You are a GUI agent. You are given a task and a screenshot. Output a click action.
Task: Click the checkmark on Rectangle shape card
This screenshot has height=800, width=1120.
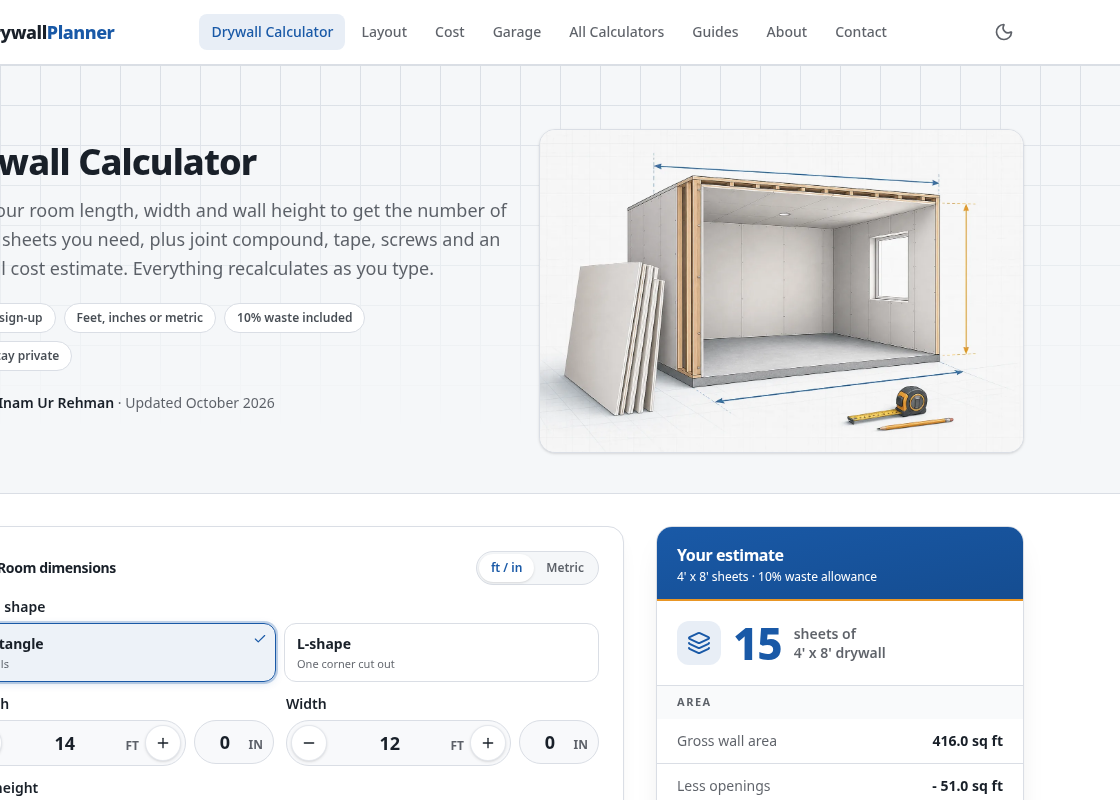click(260, 639)
